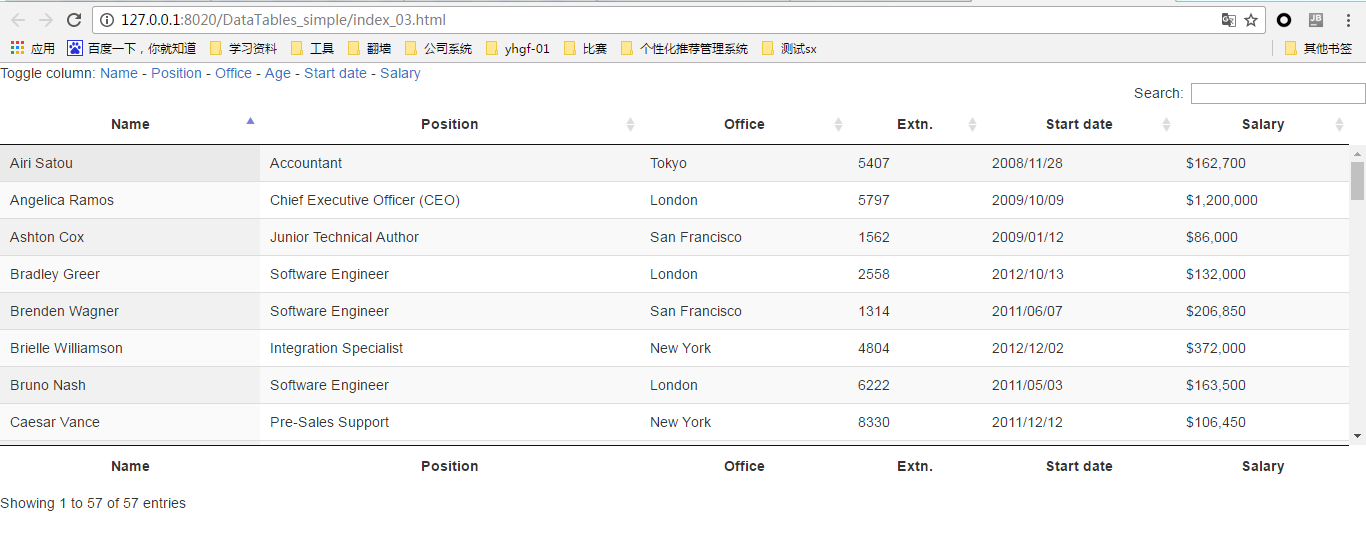The image size is (1366, 549).
Task: Click the translate page icon in address bar
Action: (x=1229, y=20)
